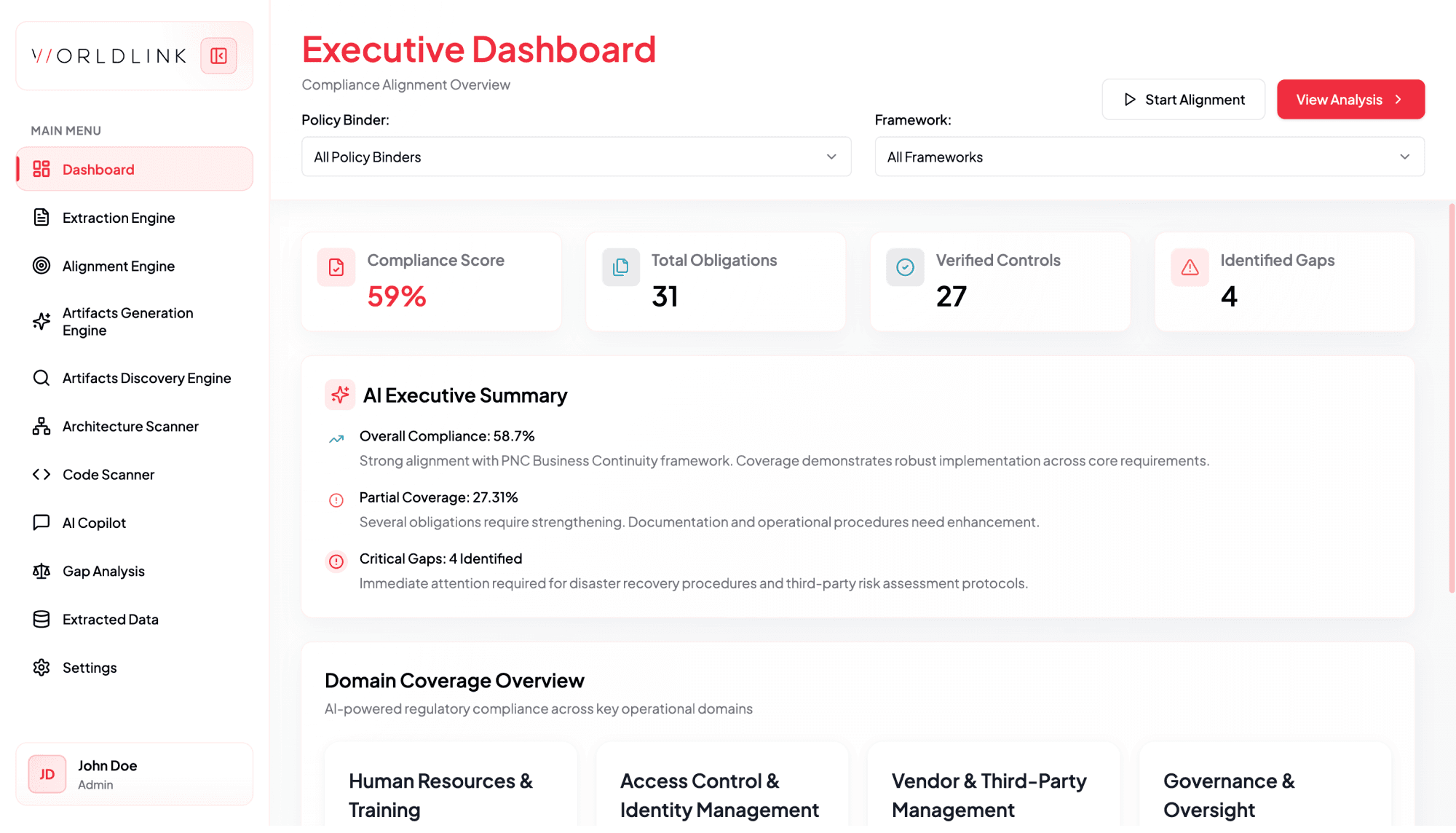
Task: Click the vertical scrollbar on right edge
Action: 1451,397
